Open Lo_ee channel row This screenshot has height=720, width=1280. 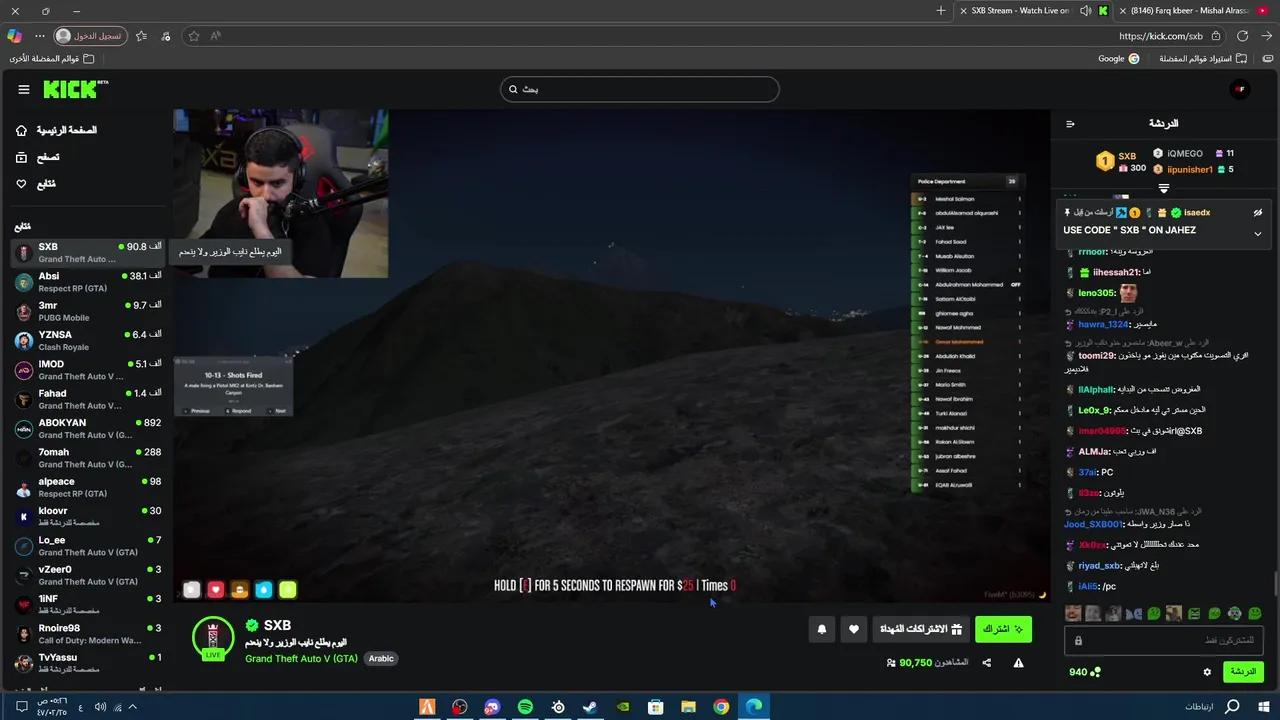(x=88, y=546)
